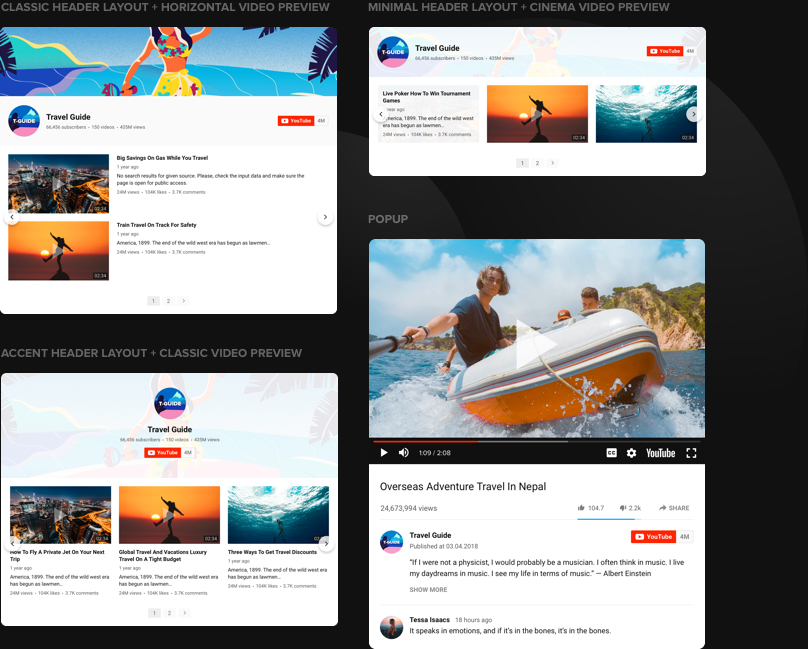Click the large play overlay on the boat video
Image resolution: width=808 pixels, height=649 pixels.
click(536, 343)
